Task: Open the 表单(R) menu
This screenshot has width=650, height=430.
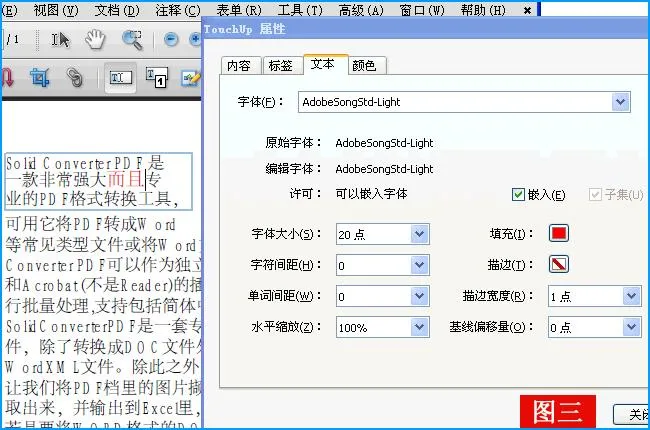Action: [x=239, y=10]
